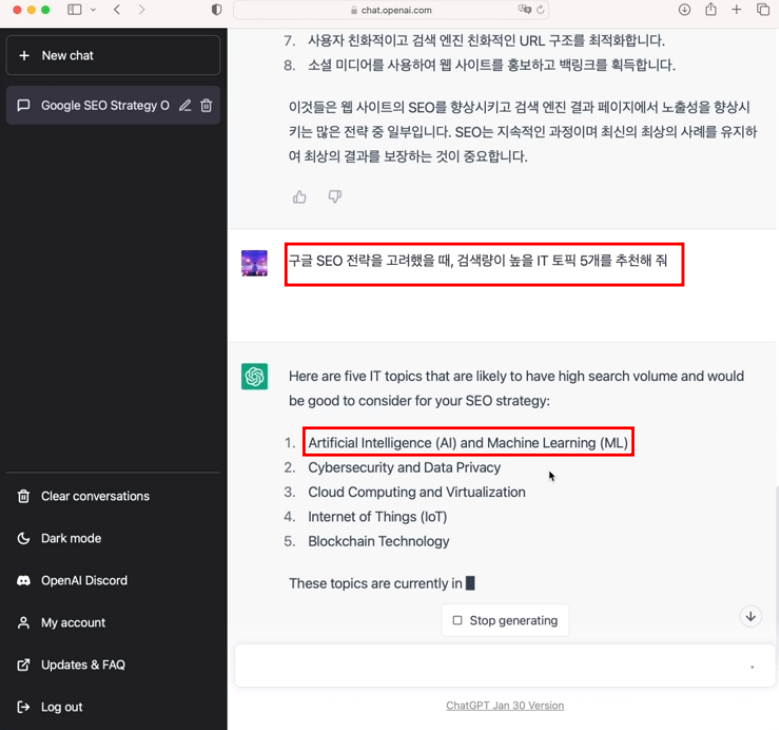The image size is (779, 730).
Task: Click the Dark mode moon icon
Action: point(23,538)
